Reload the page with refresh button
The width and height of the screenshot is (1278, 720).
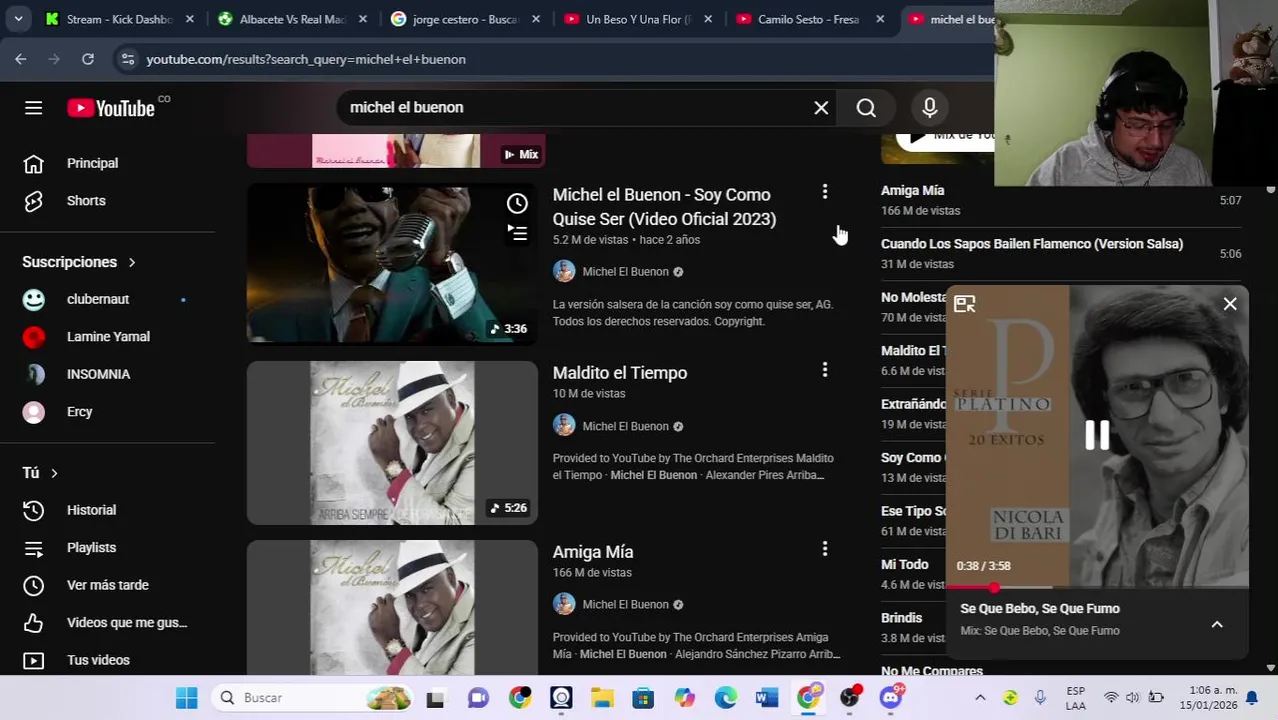(x=88, y=59)
